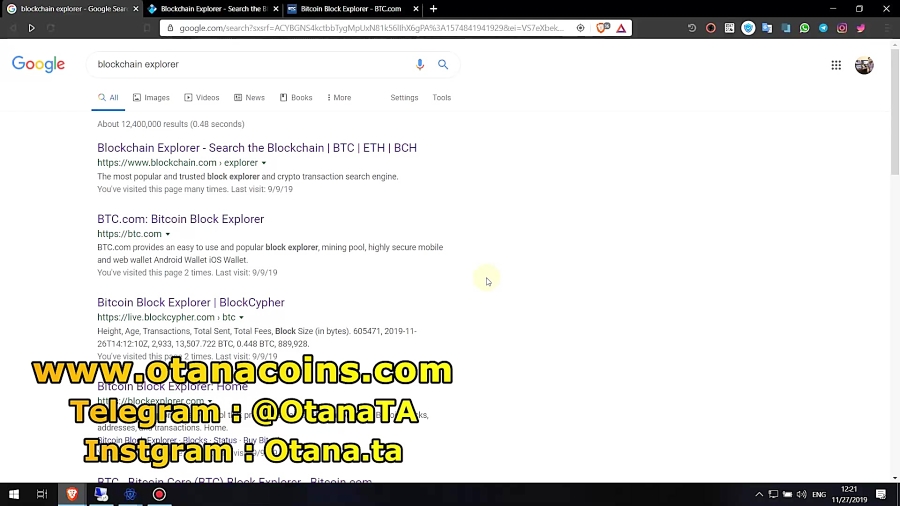Click the blue shield extension icon
Image resolution: width=900 pixels, height=506 pixels.
(x=748, y=28)
